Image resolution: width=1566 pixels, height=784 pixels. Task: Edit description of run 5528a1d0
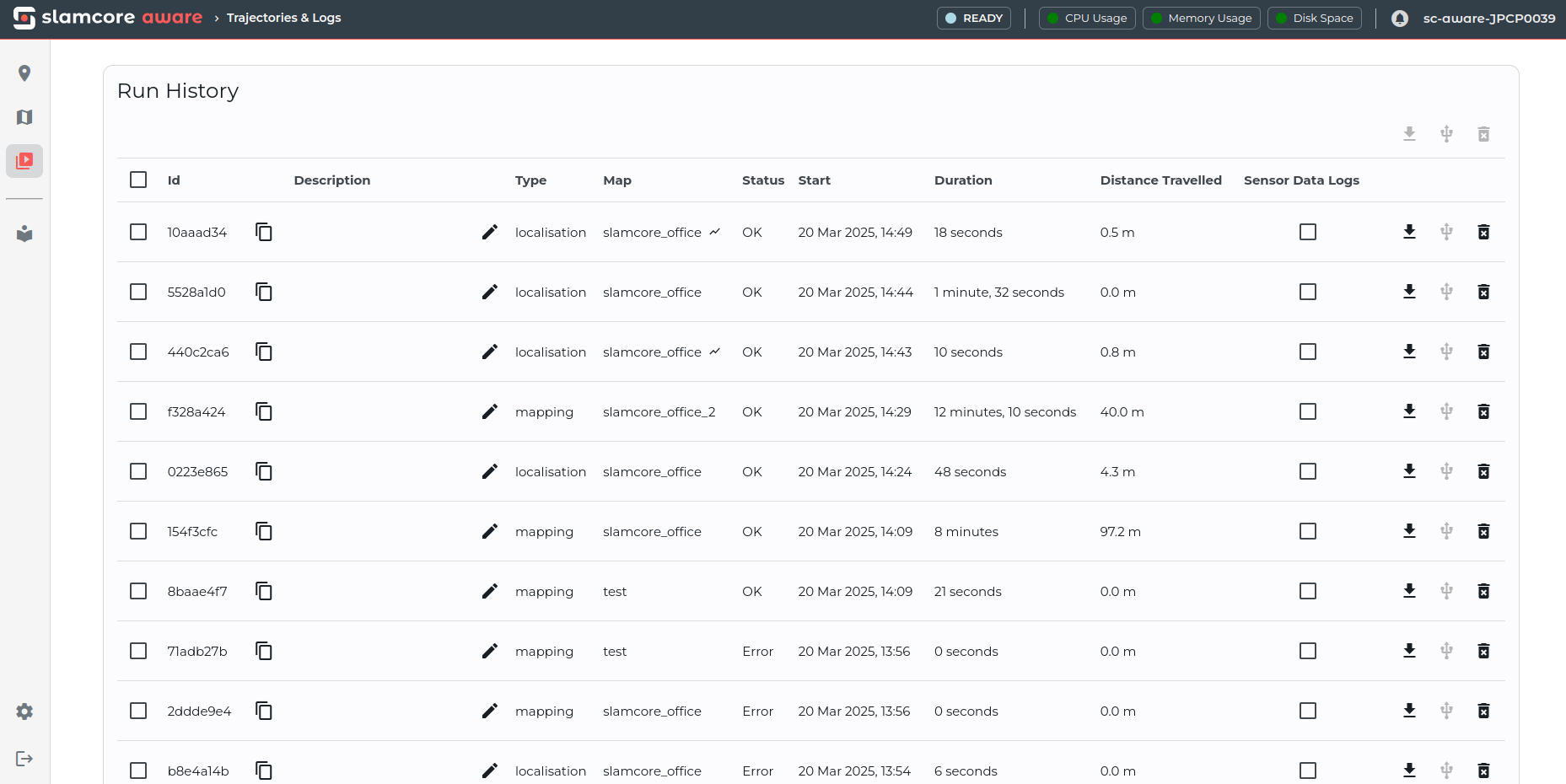pyautogui.click(x=490, y=292)
